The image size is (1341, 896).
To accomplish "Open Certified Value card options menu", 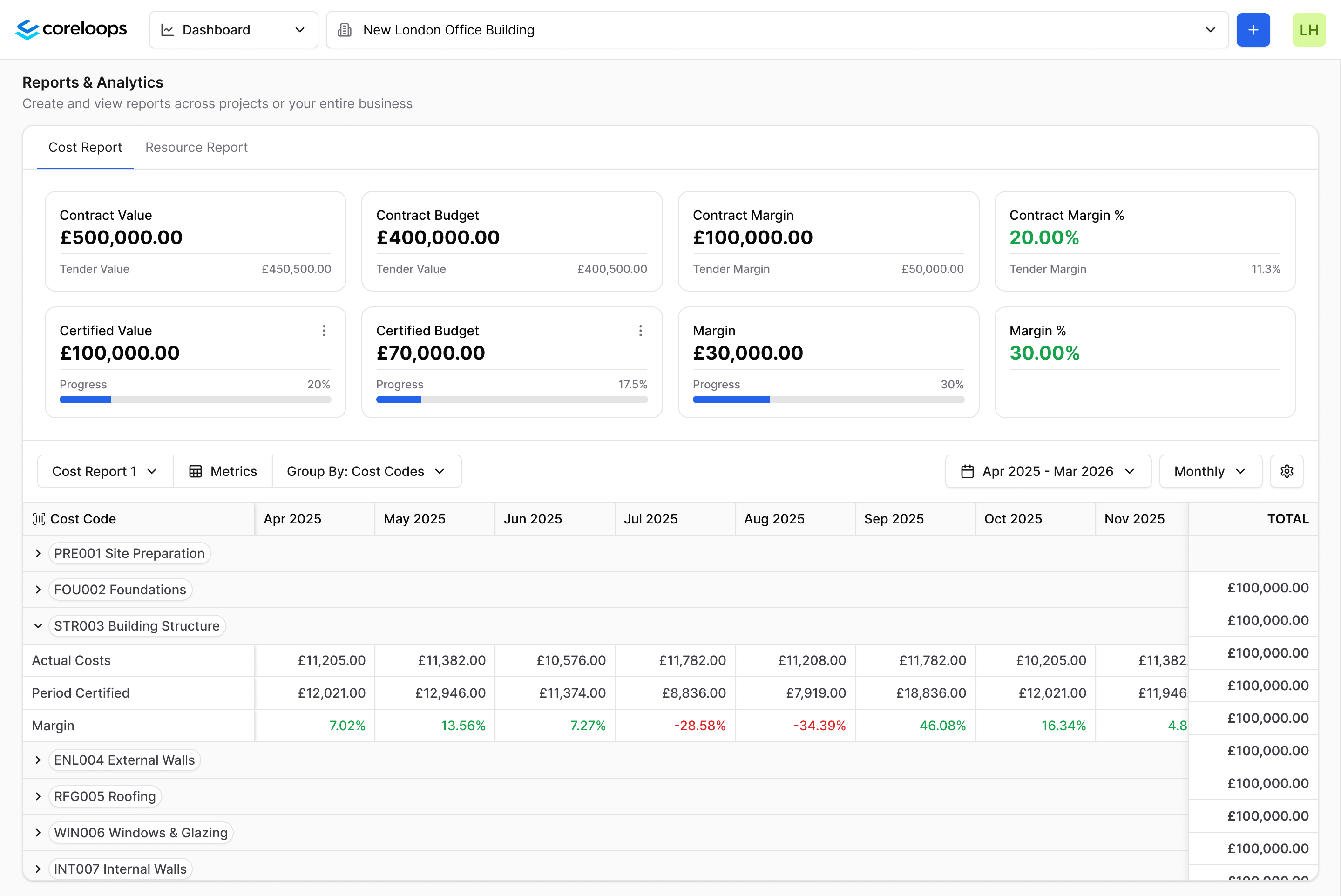I will pos(324,331).
